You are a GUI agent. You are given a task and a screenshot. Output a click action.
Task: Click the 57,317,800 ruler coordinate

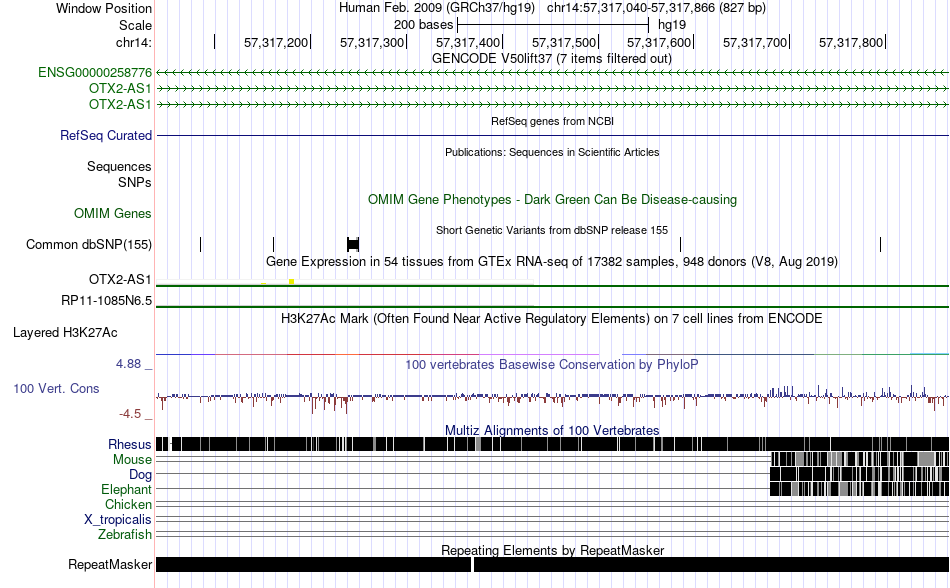(851, 42)
